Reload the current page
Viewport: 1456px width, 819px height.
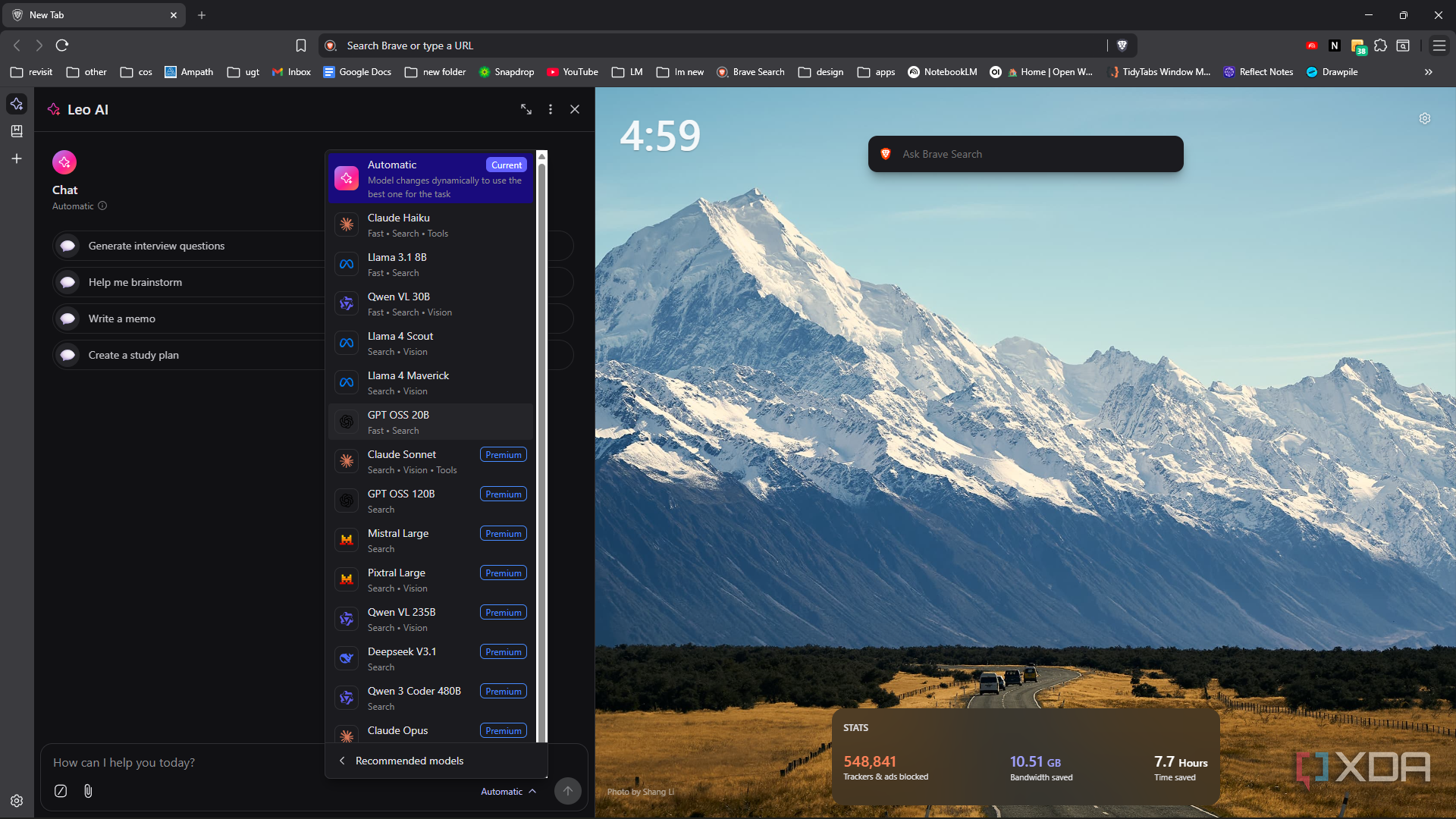(x=62, y=45)
